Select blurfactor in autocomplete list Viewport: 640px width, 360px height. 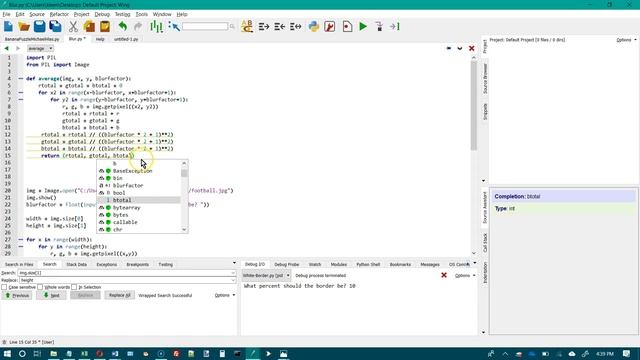[139, 185]
